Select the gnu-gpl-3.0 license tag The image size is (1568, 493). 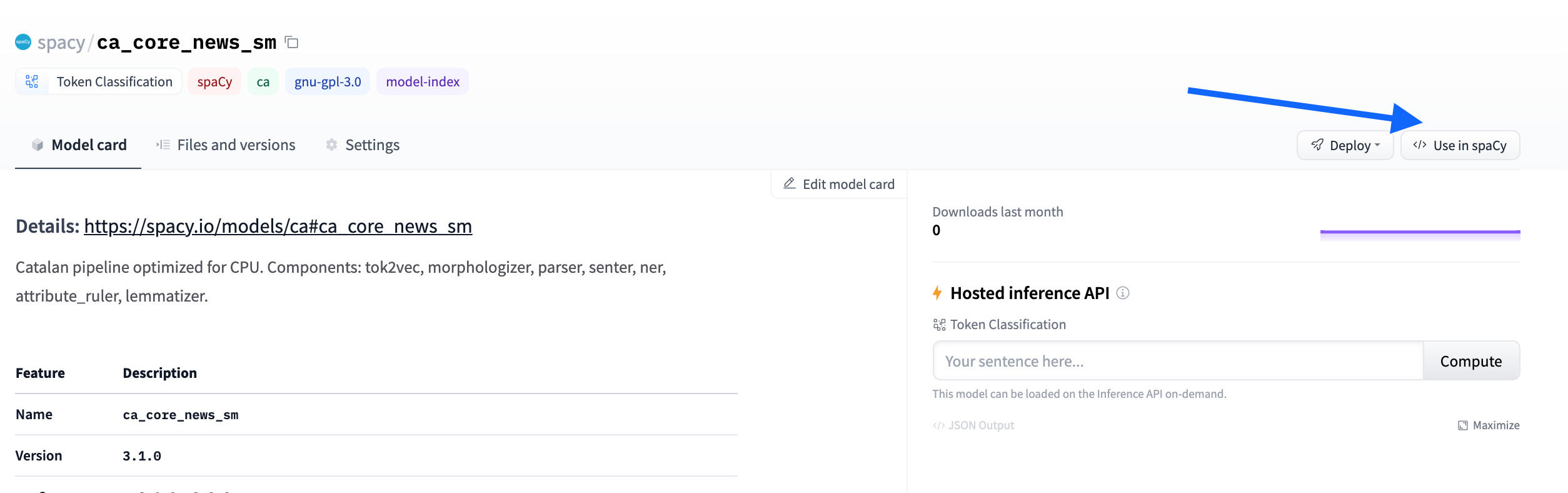[x=328, y=82]
